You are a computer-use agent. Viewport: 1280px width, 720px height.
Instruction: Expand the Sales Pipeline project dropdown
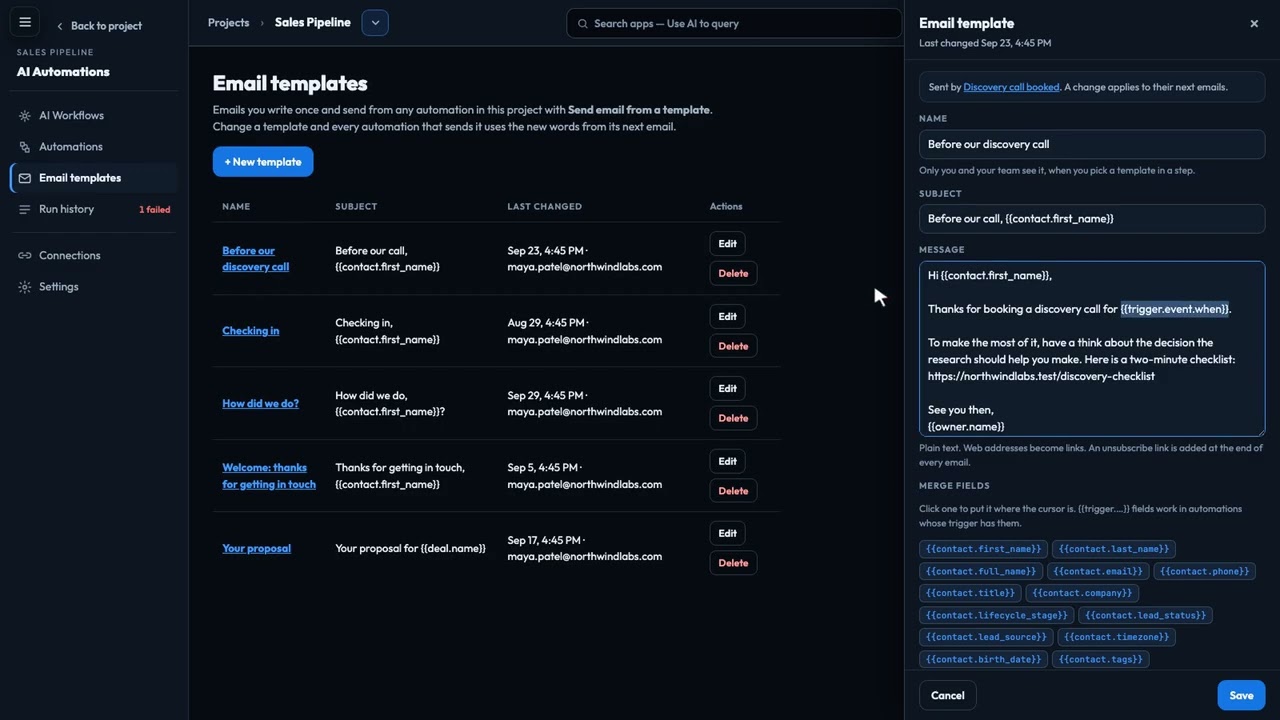375,23
